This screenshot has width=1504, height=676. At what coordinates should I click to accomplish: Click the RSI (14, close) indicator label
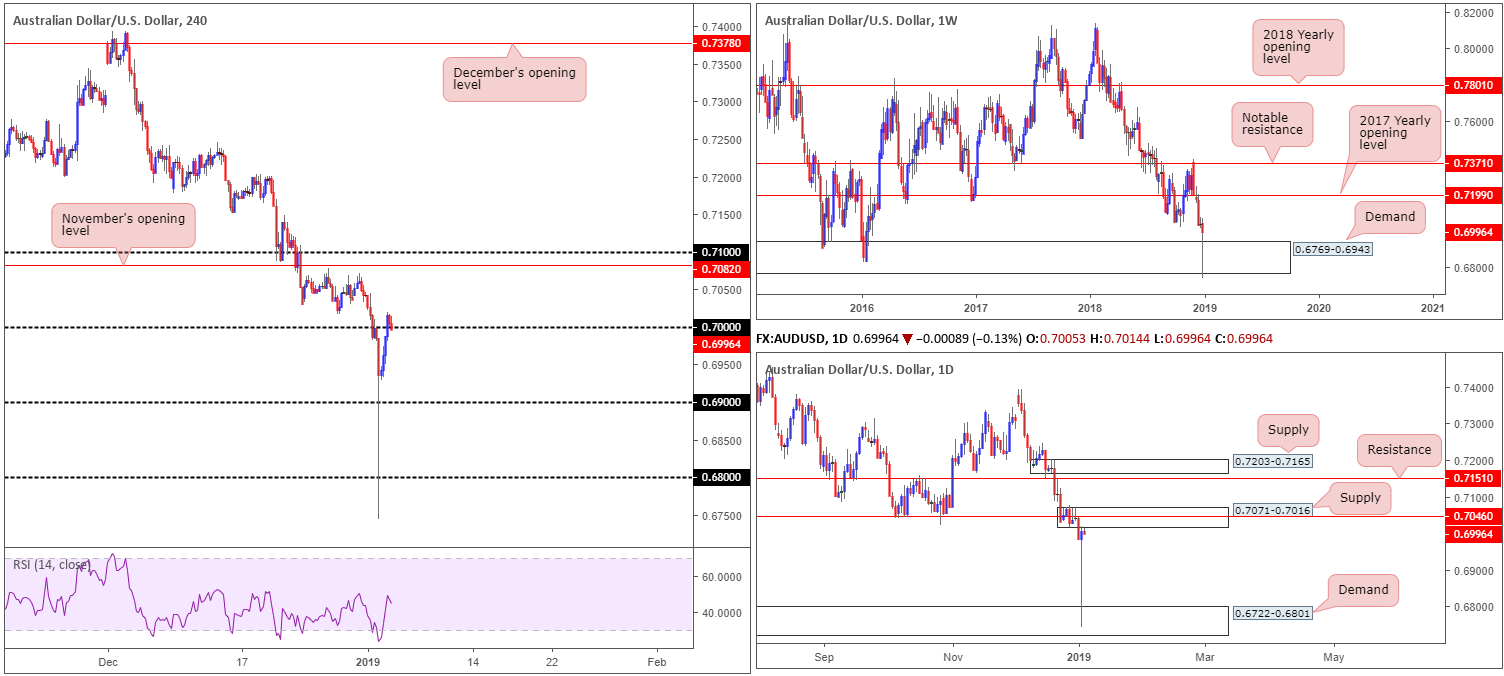[52, 565]
